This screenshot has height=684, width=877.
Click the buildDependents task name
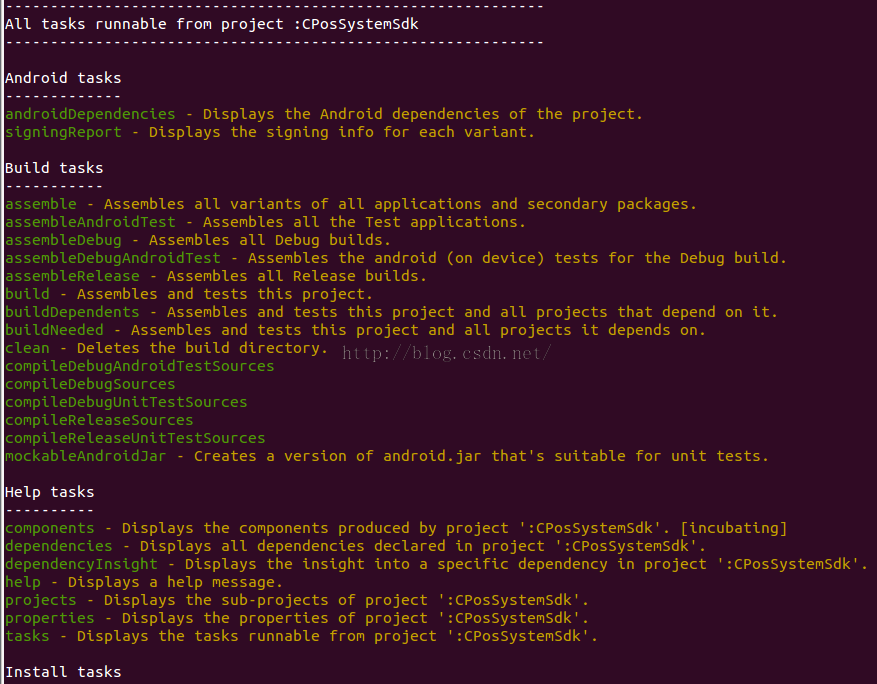[72, 312]
